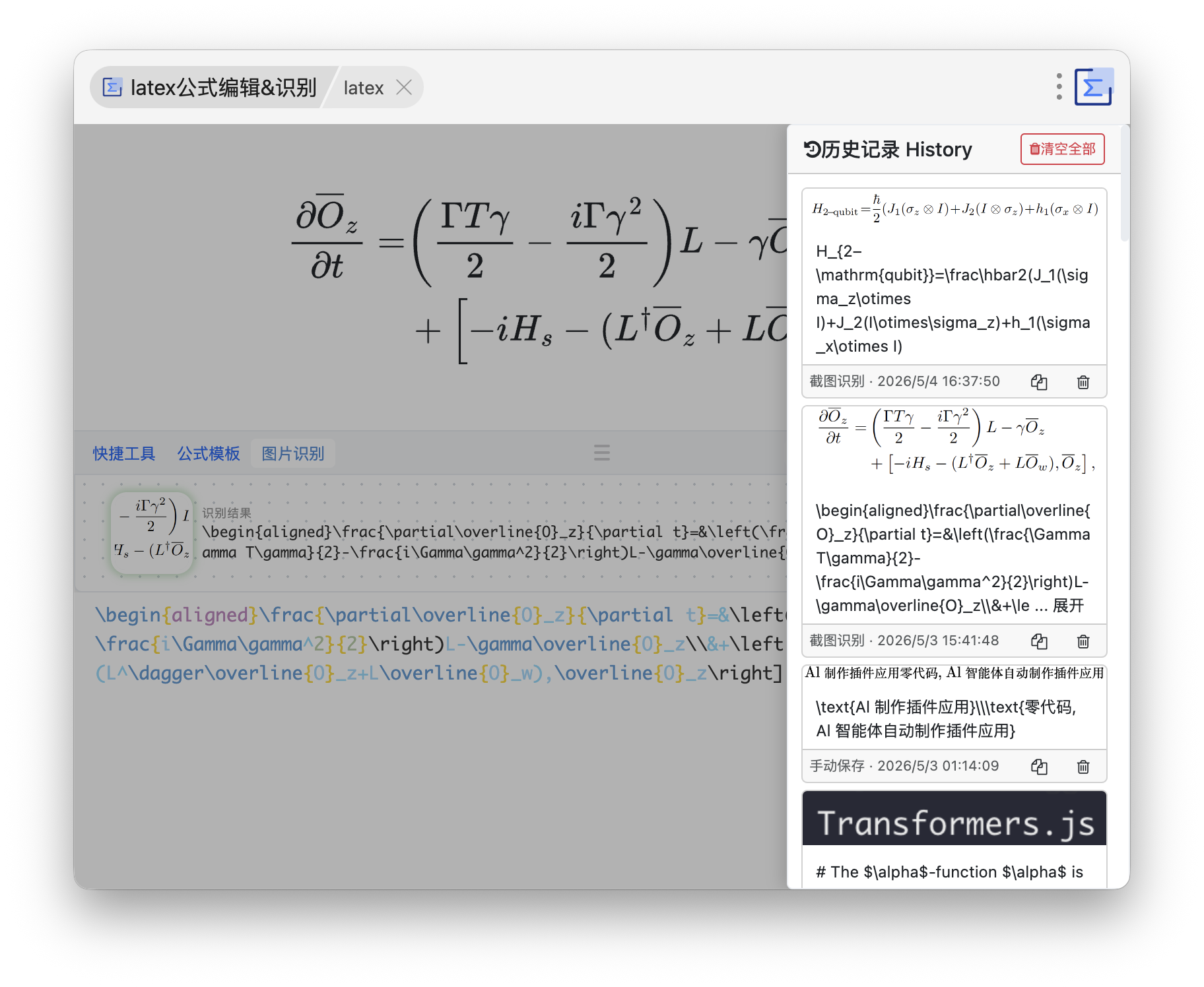Delete the 2026/5/3 15:41:48 history entry
This screenshot has height=987, width=1204.
point(1083,641)
